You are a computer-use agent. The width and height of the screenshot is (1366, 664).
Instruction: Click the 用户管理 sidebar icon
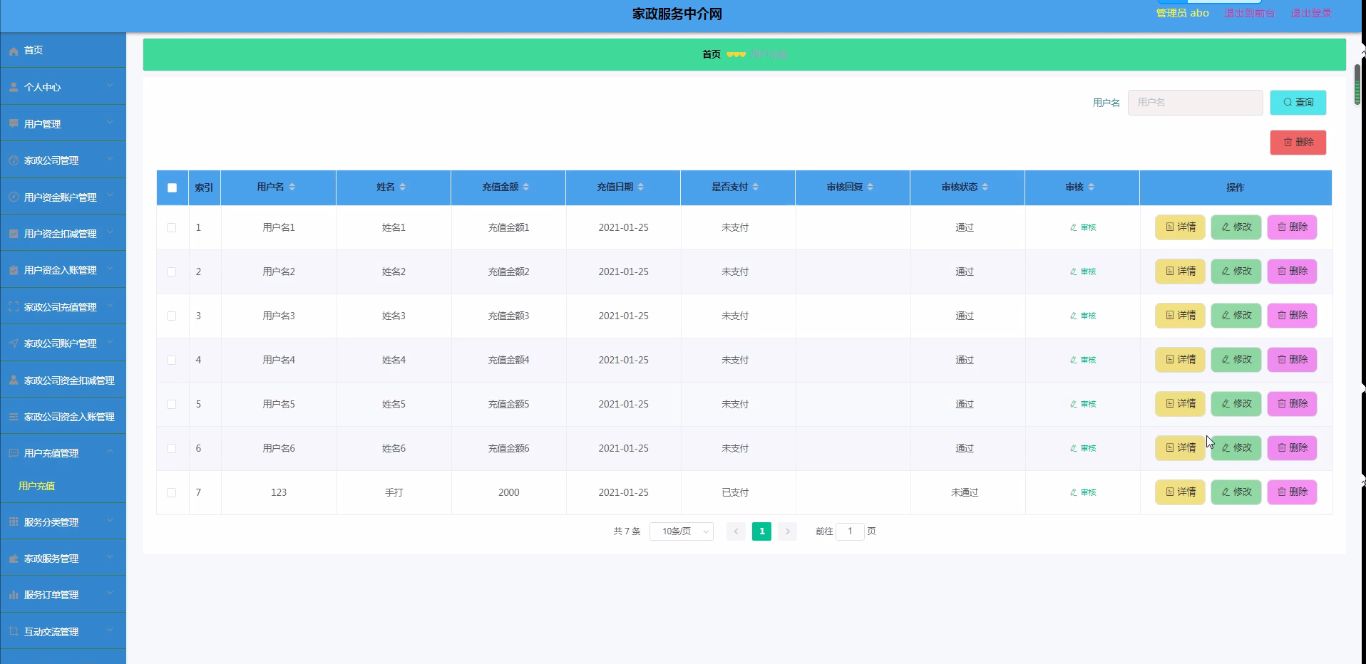pyautogui.click(x=14, y=124)
